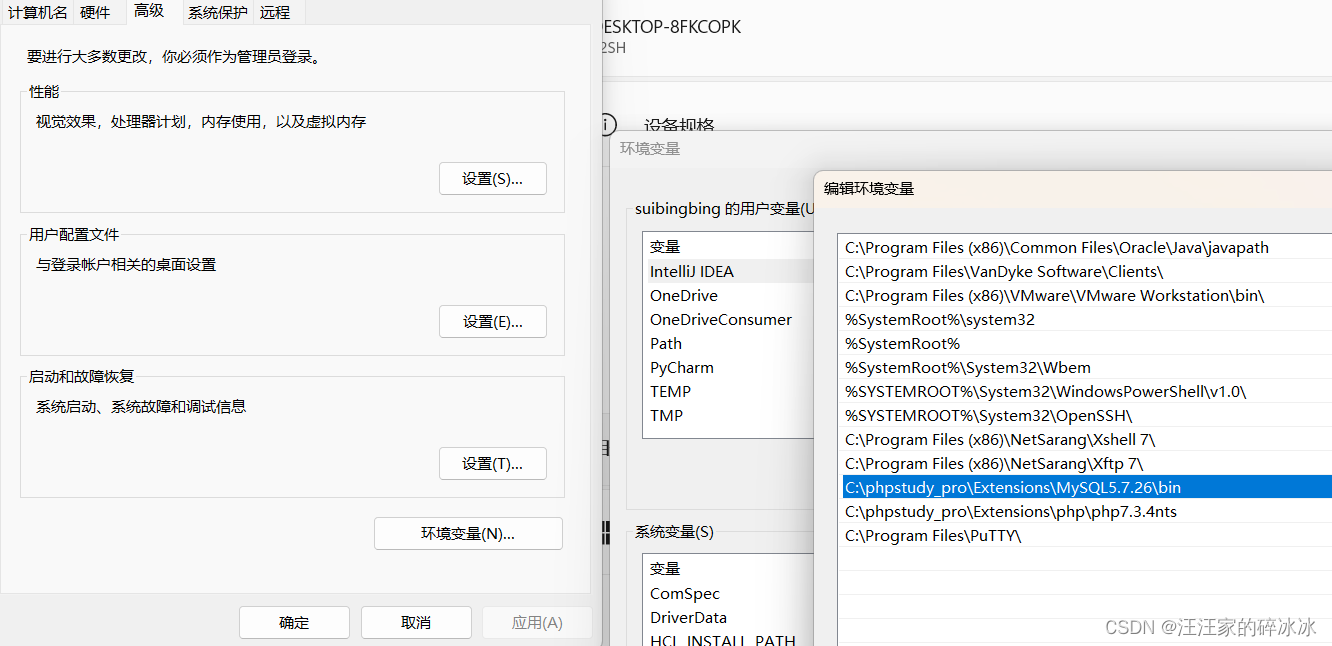The image size is (1332, 646).
Task: Select the System32\Wbem path entry
Action: pyautogui.click(x=1085, y=367)
